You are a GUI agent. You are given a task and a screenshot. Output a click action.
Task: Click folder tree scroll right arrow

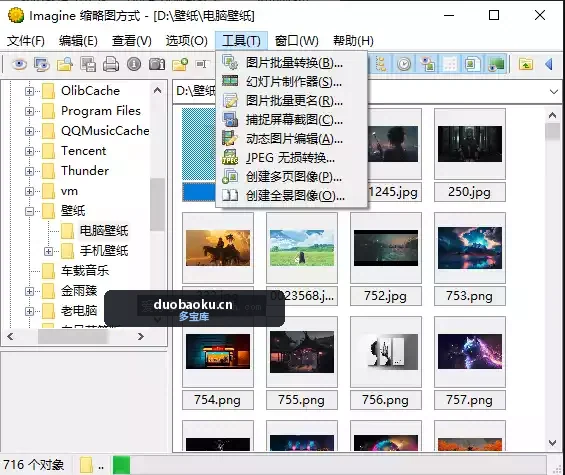(141, 337)
